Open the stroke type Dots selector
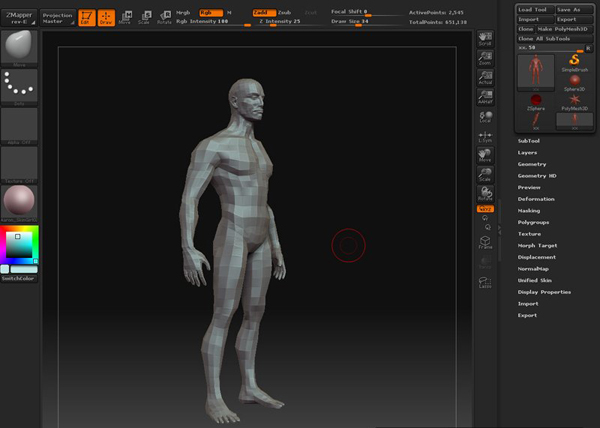Screen dimensions: 600x428 pyautogui.click(x=19, y=88)
